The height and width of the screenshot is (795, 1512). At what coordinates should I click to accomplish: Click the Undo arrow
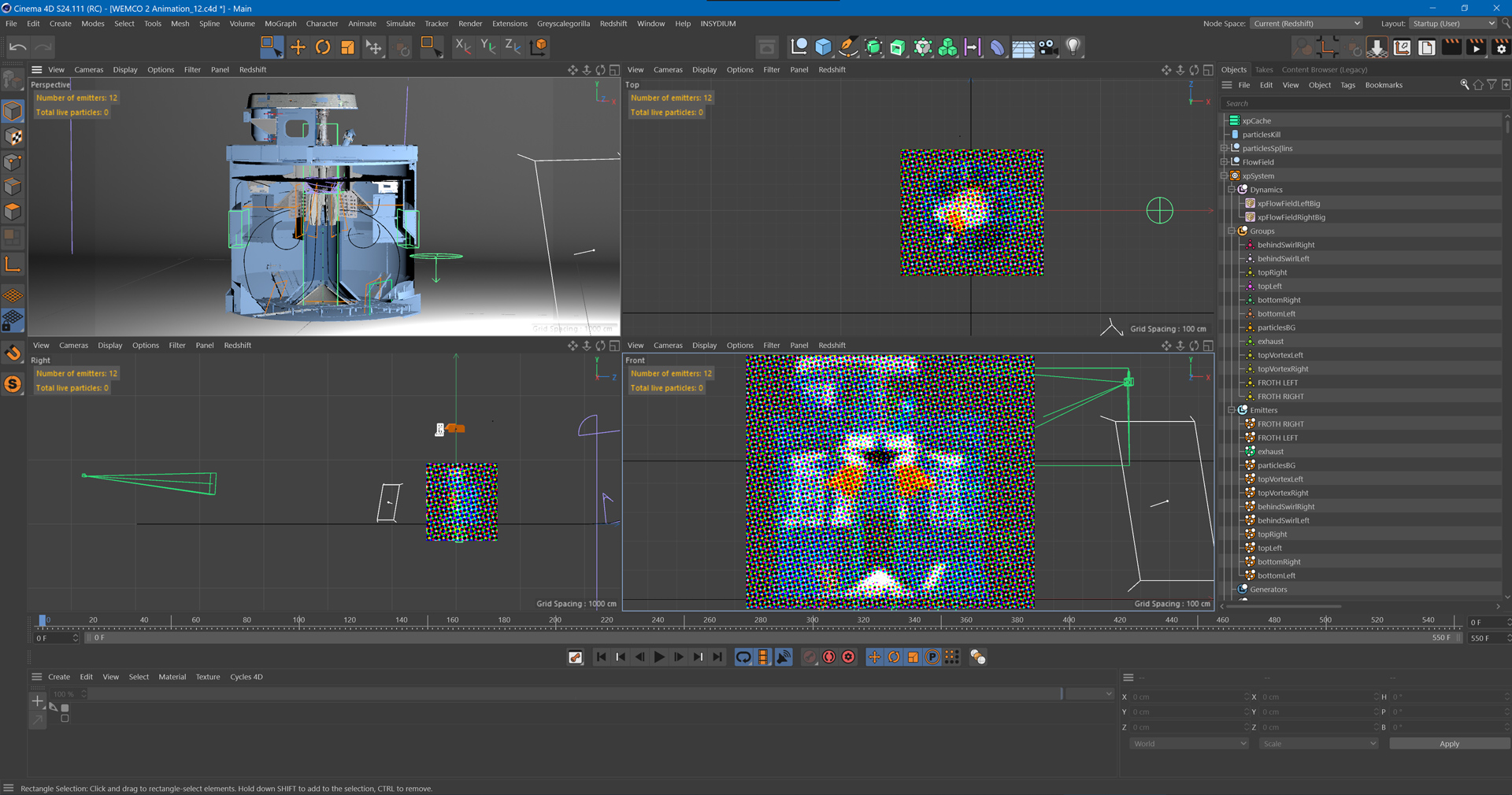pos(17,47)
